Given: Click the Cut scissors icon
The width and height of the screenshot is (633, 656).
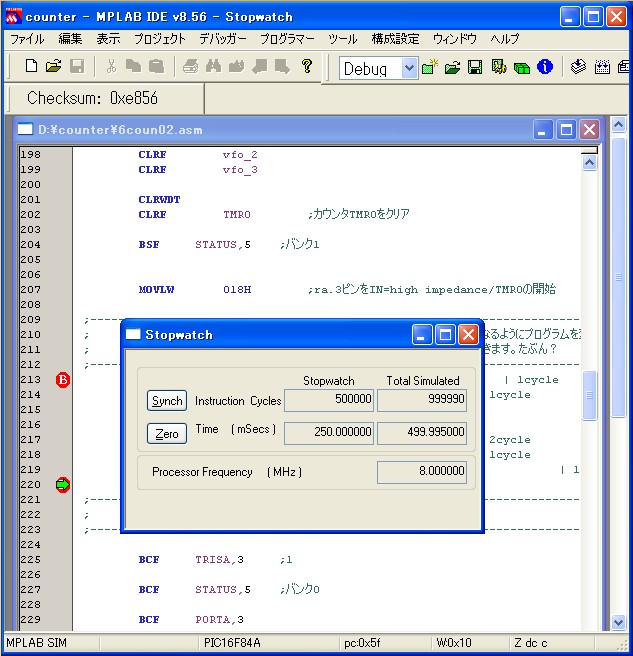Looking at the screenshot, I should (111, 66).
